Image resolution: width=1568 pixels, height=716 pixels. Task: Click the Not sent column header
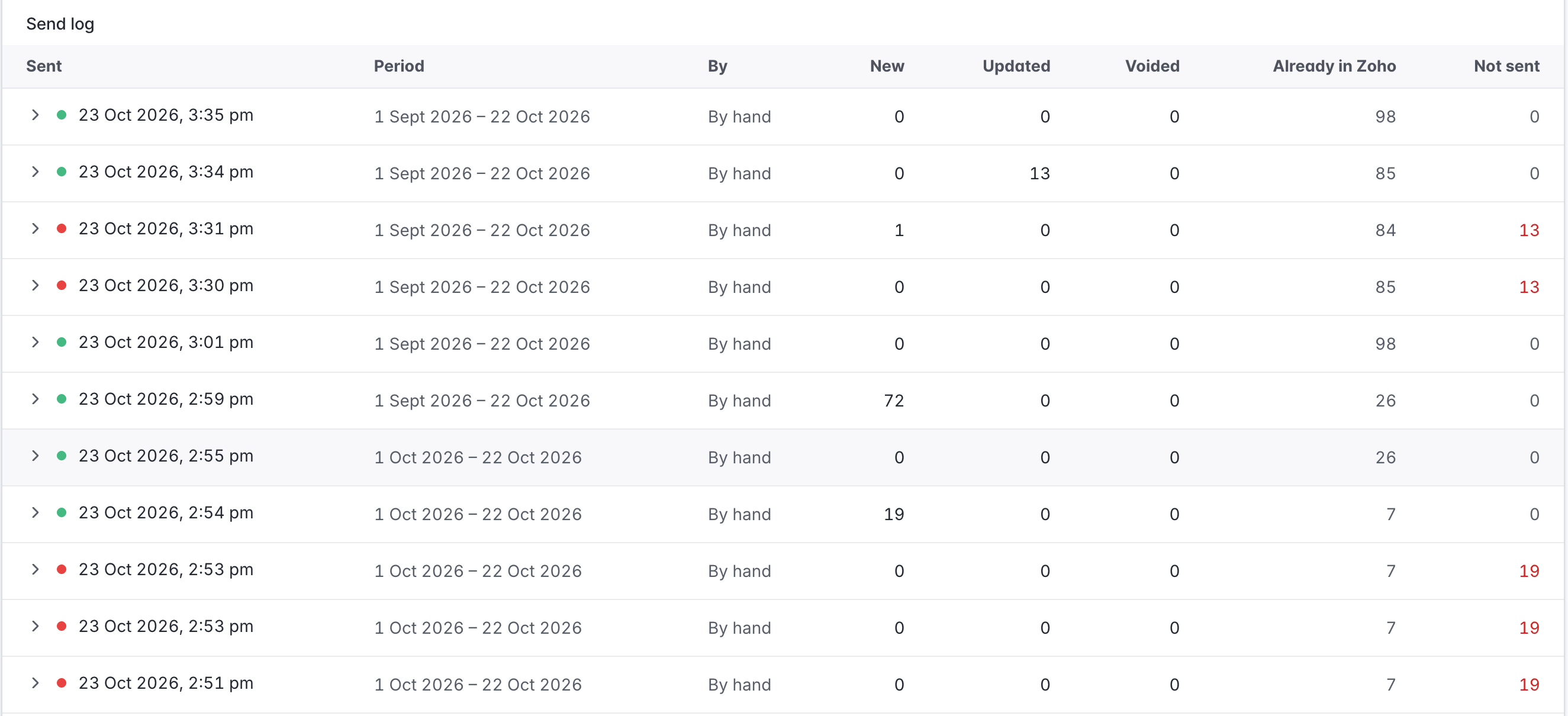click(1506, 66)
